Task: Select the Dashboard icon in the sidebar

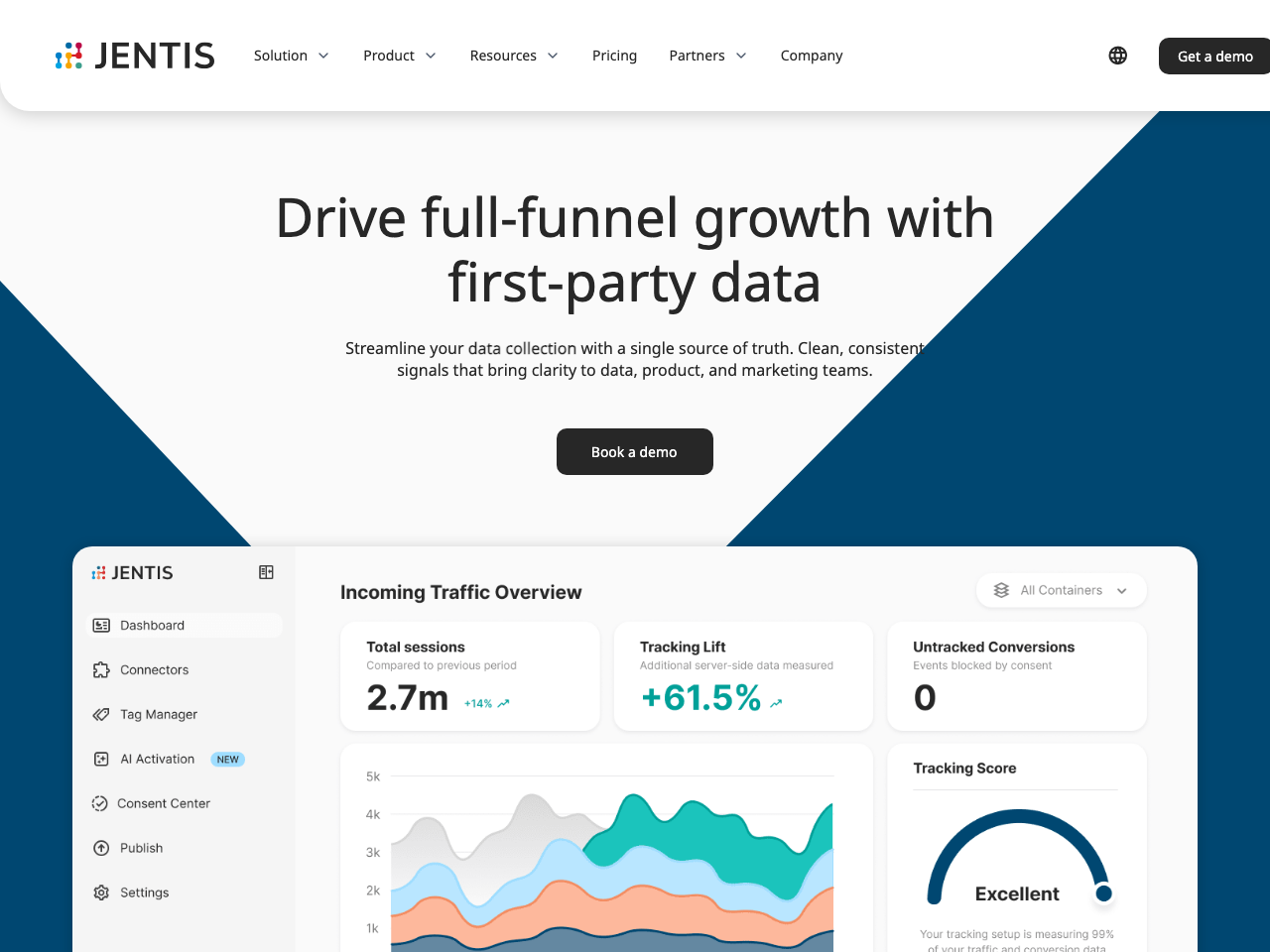Action: (x=102, y=625)
